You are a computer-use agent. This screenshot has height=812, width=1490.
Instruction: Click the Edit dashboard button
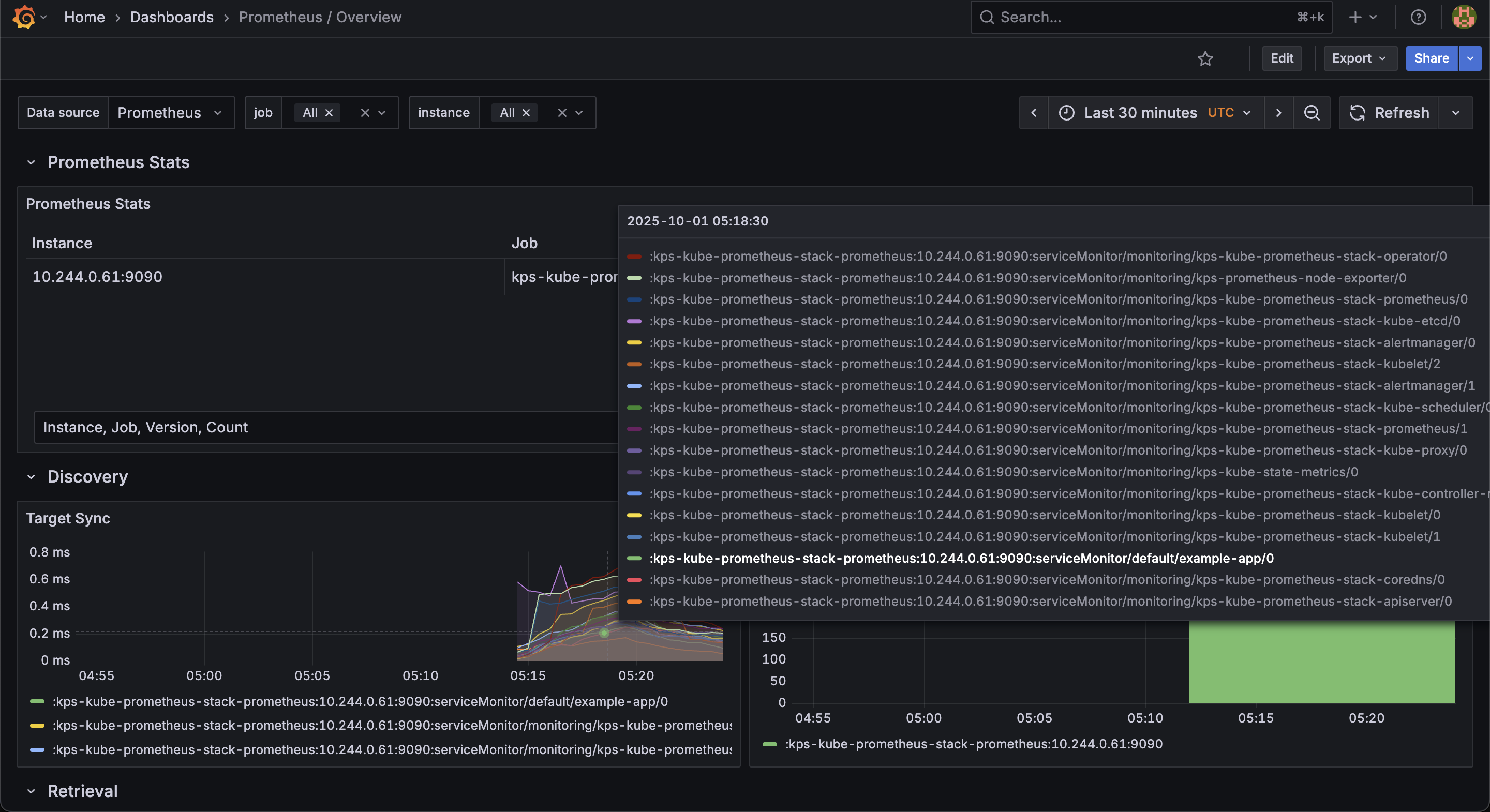point(1281,58)
